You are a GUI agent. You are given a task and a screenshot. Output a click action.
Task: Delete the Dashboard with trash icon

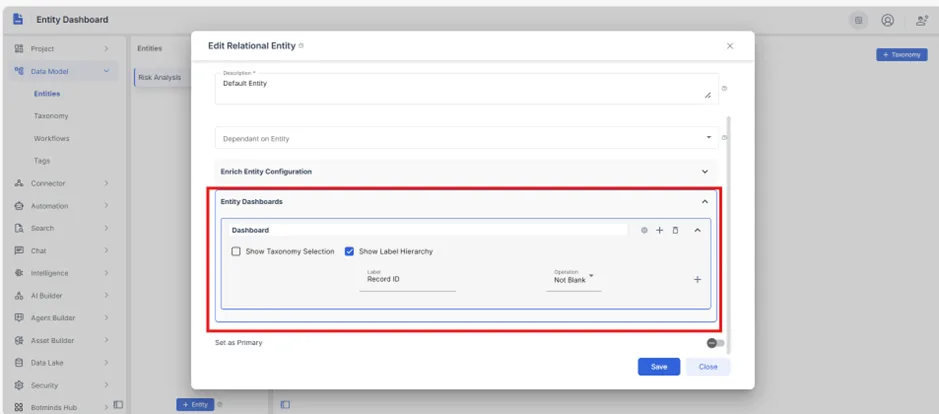point(676,230)
